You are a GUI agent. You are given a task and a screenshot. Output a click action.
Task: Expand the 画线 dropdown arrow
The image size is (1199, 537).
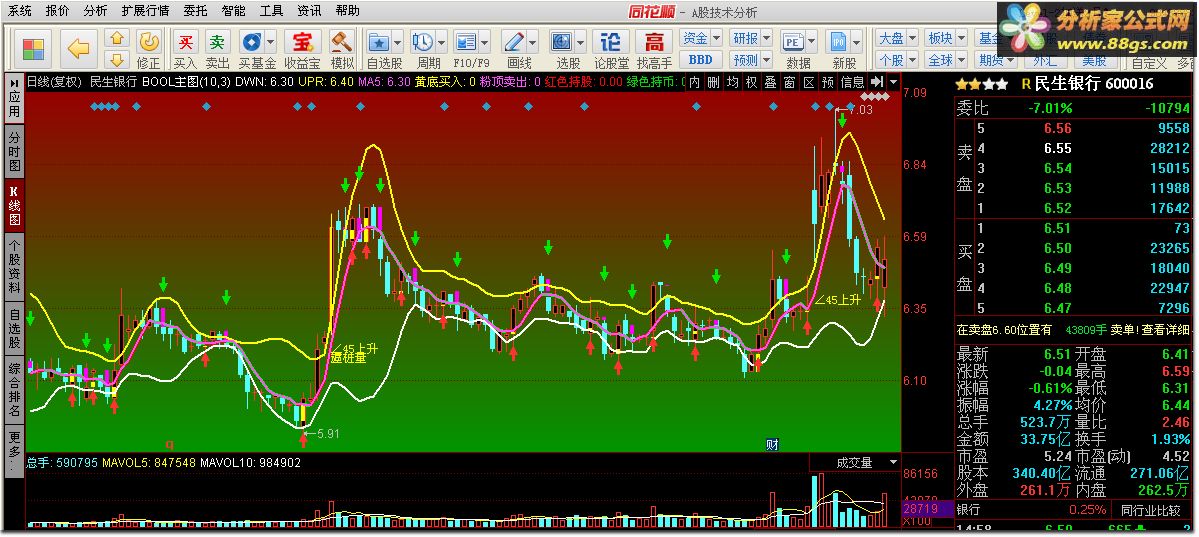532,41
